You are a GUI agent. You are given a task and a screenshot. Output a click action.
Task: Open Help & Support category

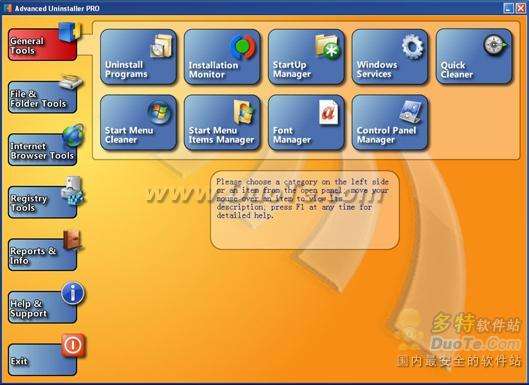[42, 307]
